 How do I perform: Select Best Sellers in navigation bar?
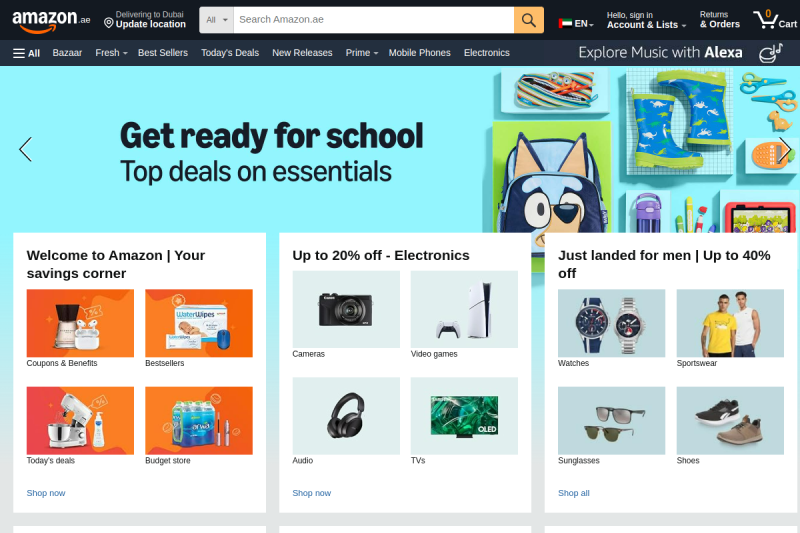click(163, 53)
